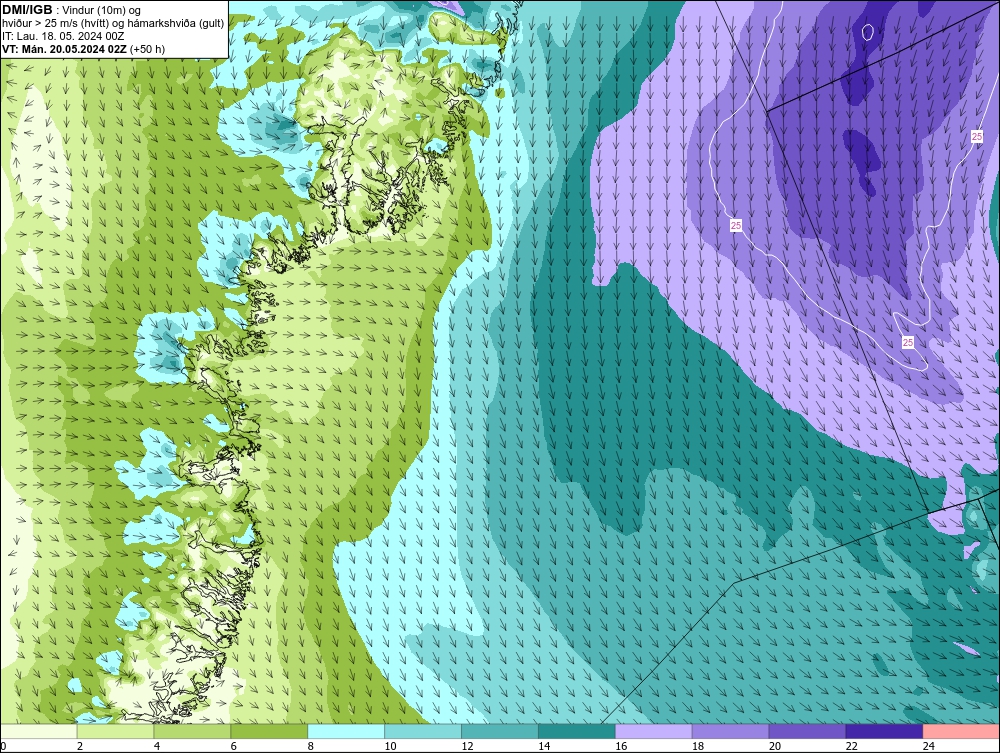This screenshot has height=753, width=1000.
Task: Click the 'Vindur (10m) og' heading text
Action: pyautogui.click(x=103, y=10)
